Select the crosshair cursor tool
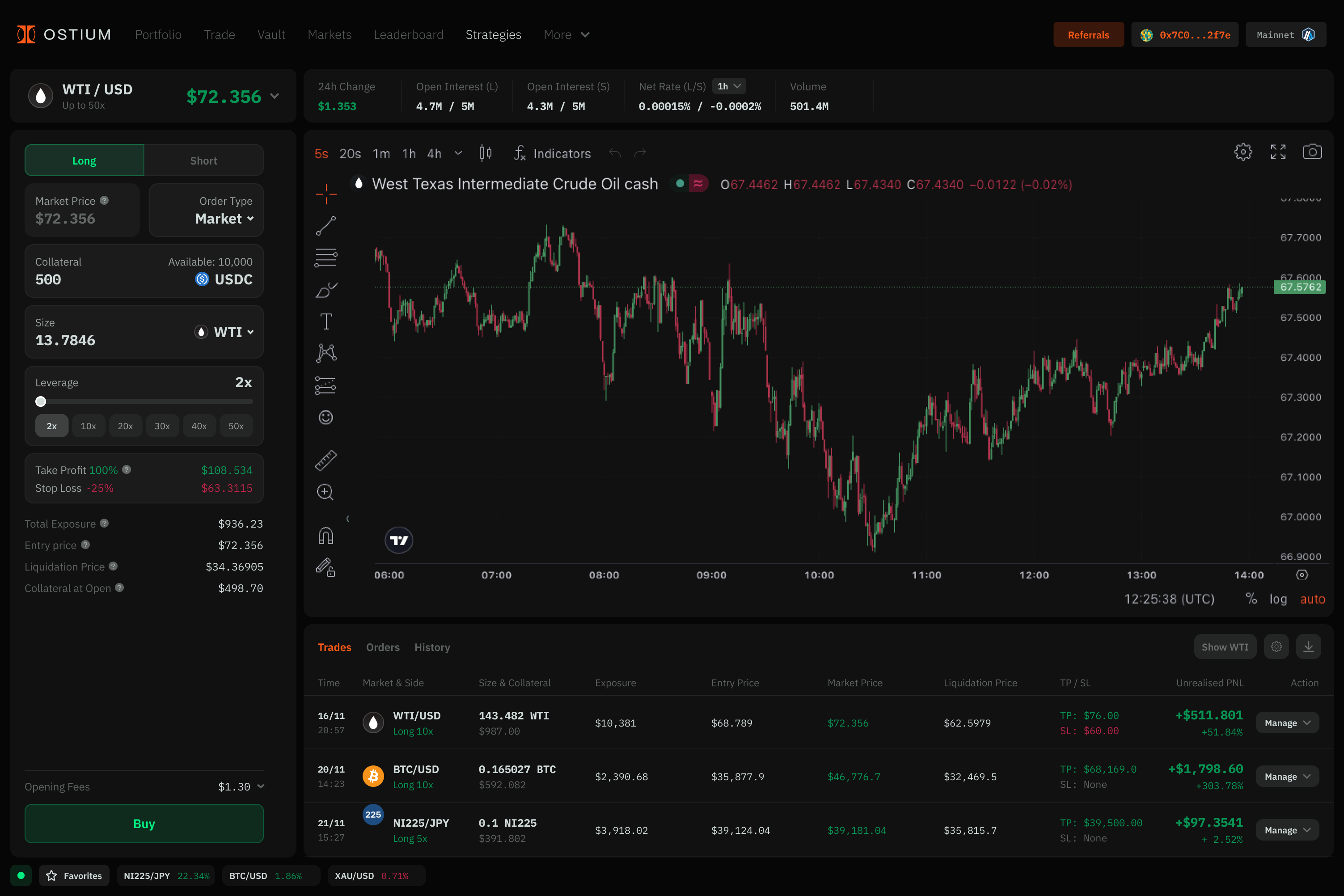 tap(325, 193)
